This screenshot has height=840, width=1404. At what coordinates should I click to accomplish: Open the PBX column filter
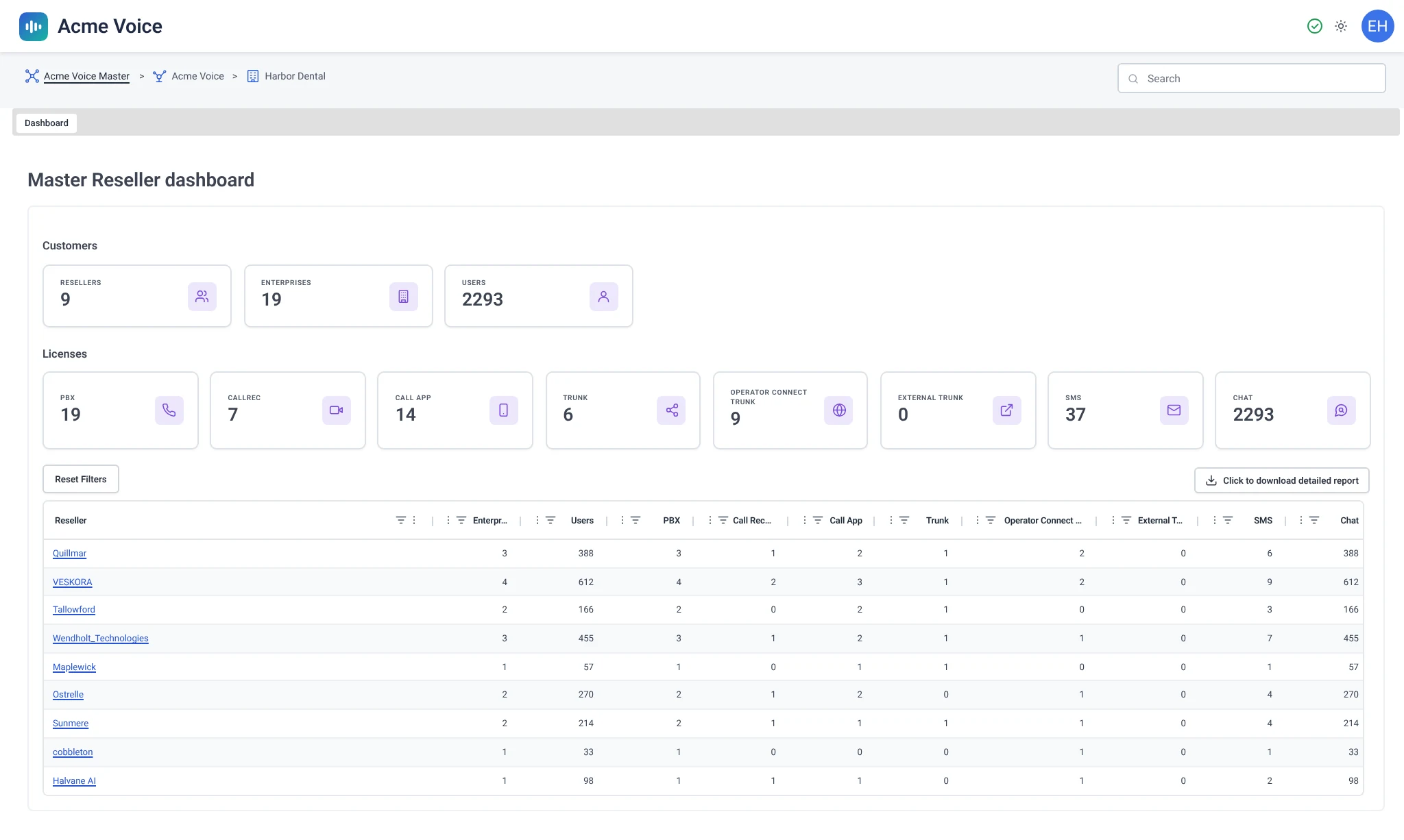tap(636, 520)
